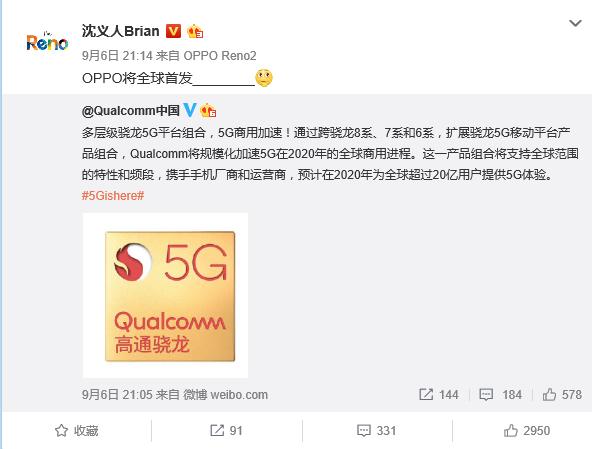Open 沈义人Brian's profile name link
Viewport: 592px width, 449px height.
click(120, 31)
